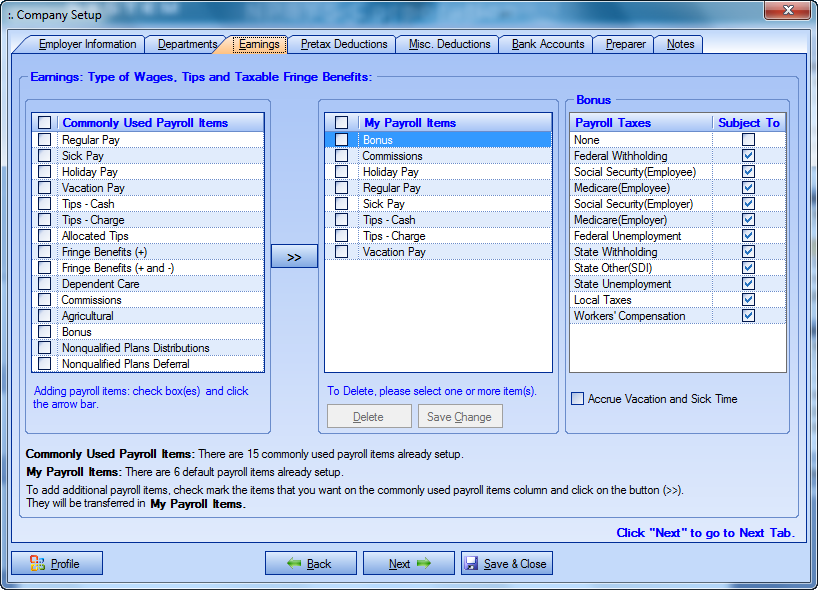Close the Company Setup window
This screenshot has width=818, height=590.
coord(787,12)
